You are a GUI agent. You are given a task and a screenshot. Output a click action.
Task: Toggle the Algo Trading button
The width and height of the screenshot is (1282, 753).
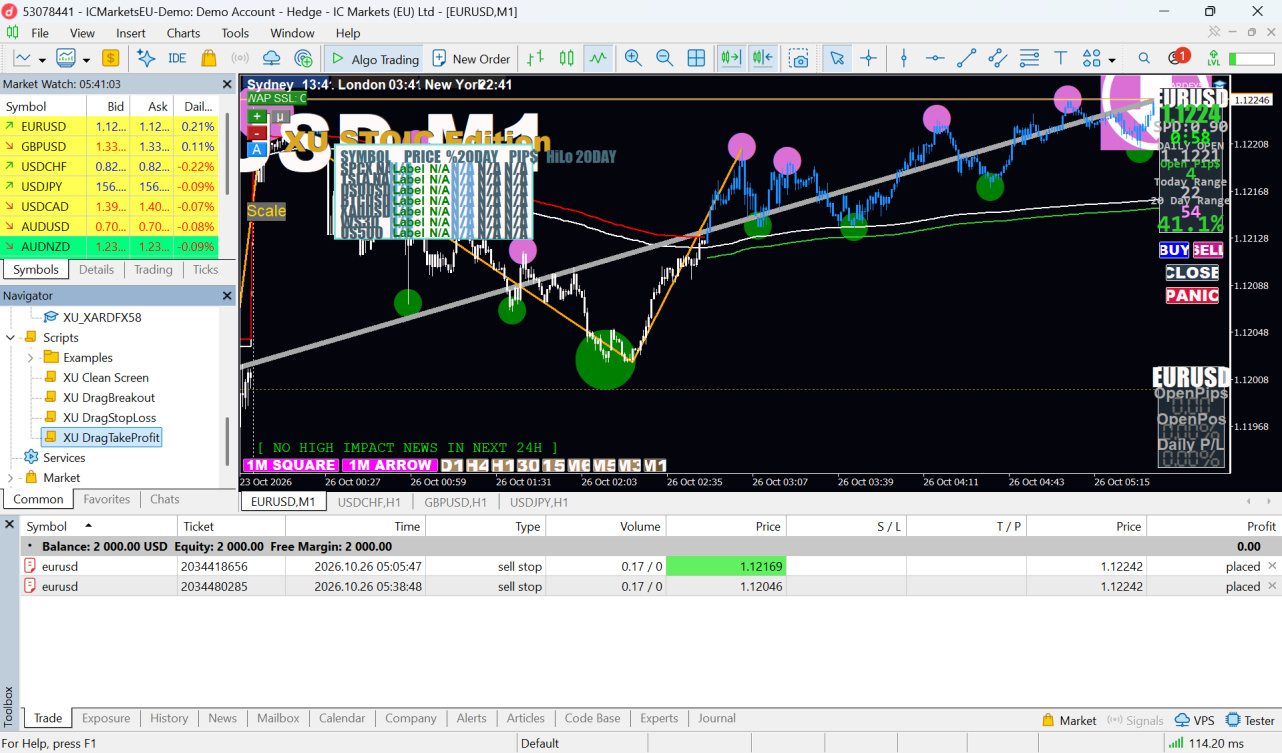(x=374, y=59)
